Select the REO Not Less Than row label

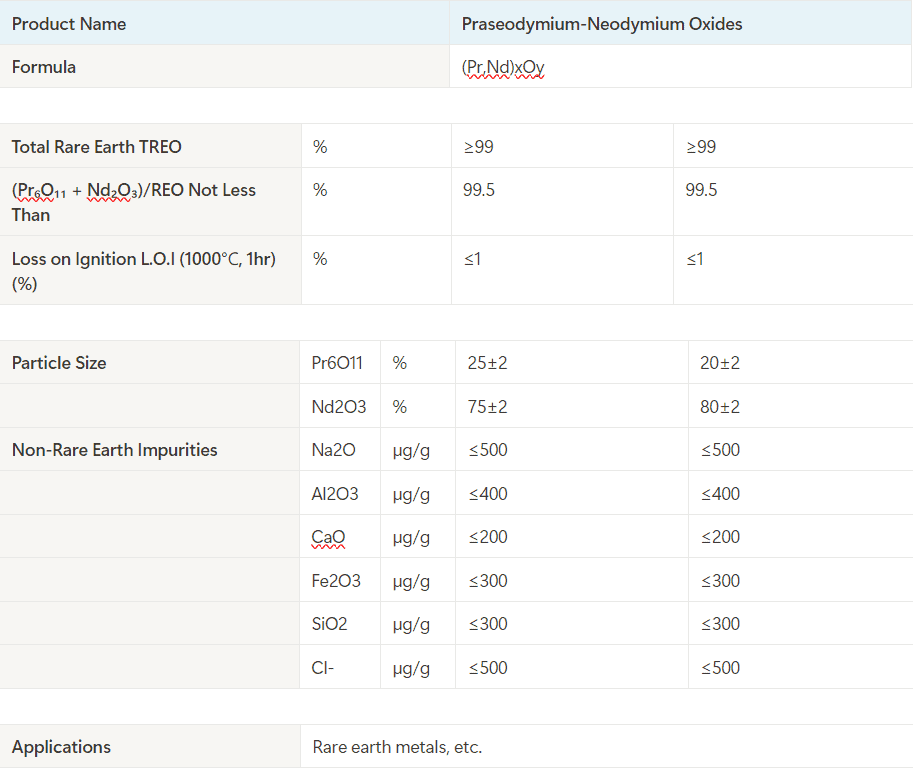133,202
